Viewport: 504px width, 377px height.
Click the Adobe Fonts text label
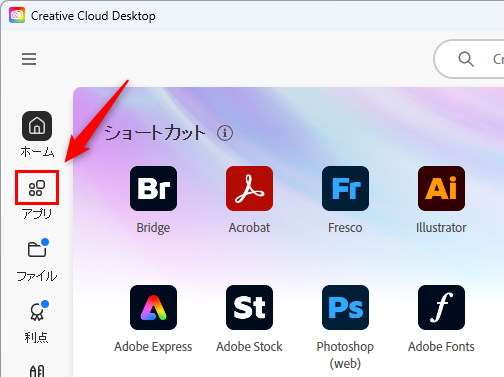point(441,347)
